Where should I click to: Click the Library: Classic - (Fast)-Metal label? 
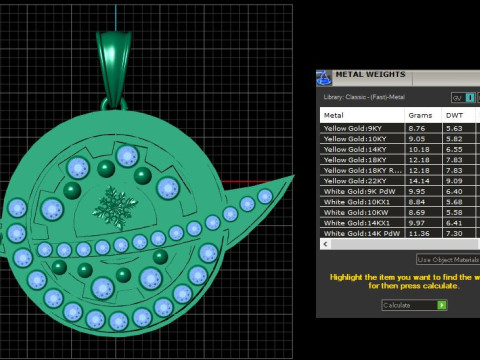pyautogui.click(x=364, y=97)
